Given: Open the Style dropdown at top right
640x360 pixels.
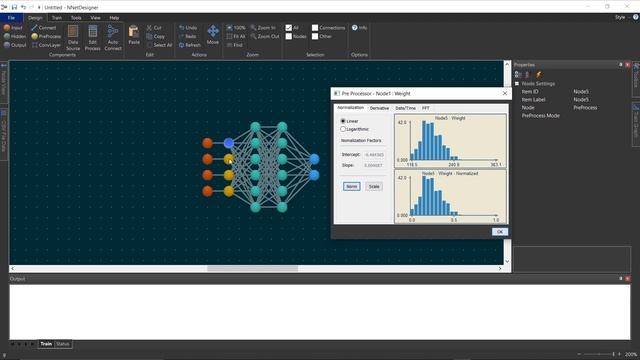Looking at the screenshot, I should click(x=622, y=17).
